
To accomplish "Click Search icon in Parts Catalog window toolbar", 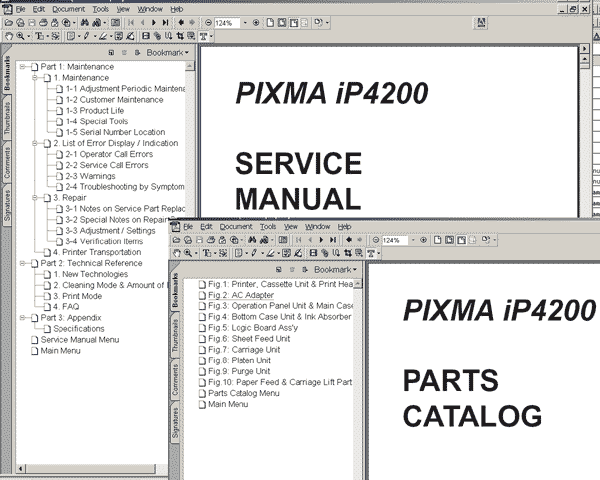I will point(264,240).
